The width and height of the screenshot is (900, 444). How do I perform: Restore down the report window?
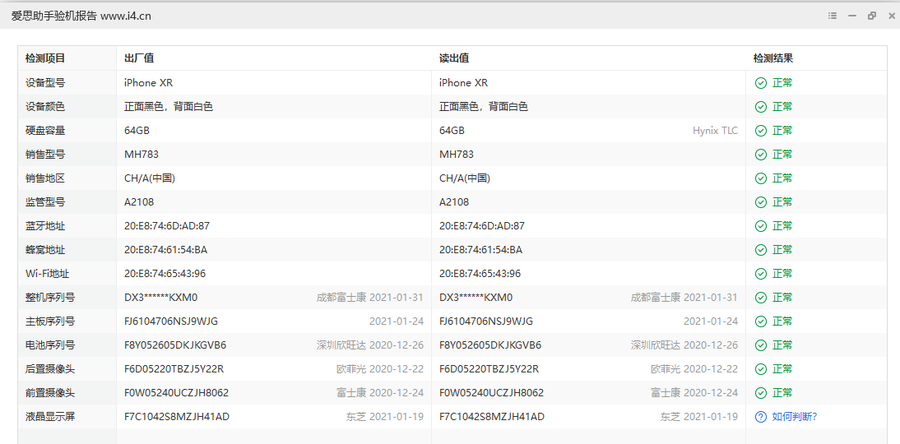872,16
